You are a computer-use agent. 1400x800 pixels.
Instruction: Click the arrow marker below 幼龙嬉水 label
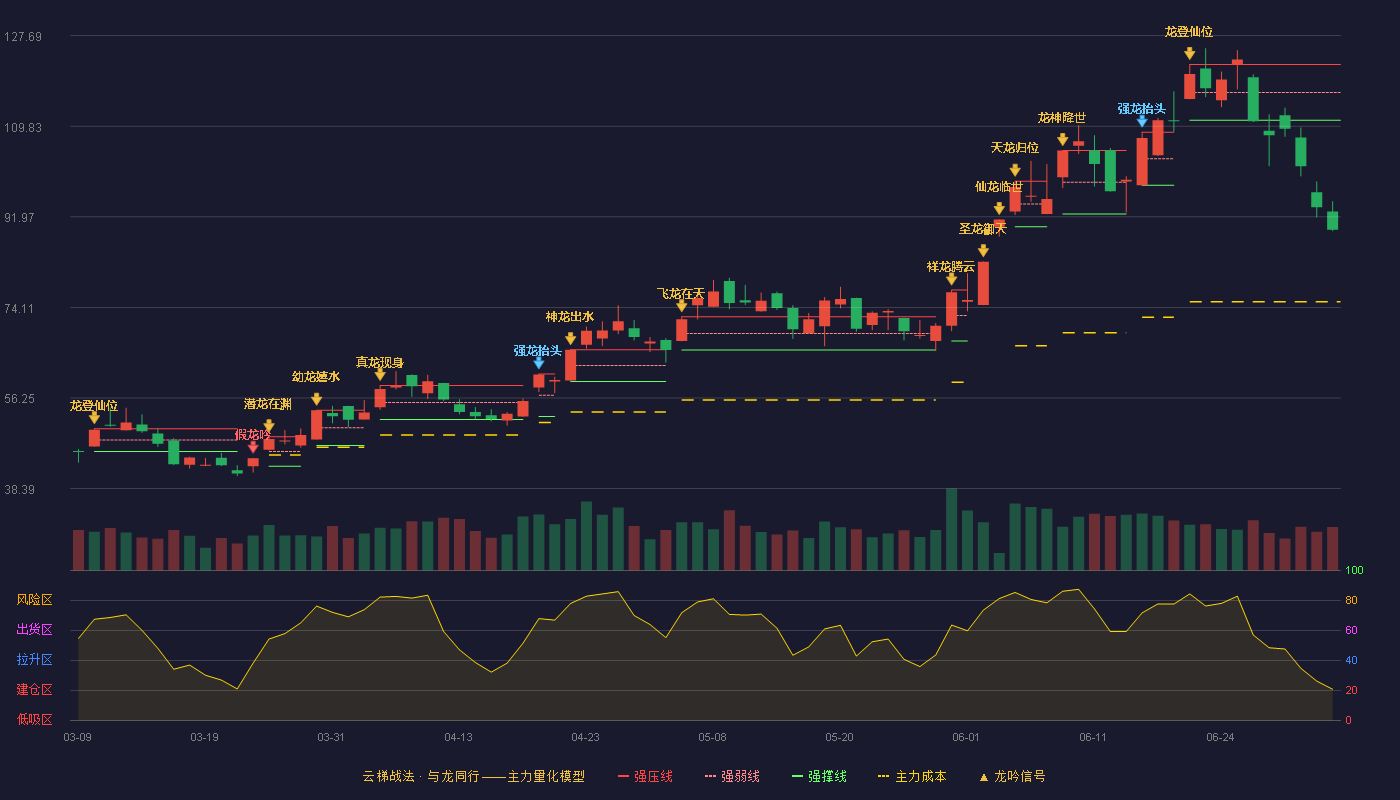point(316,399)
